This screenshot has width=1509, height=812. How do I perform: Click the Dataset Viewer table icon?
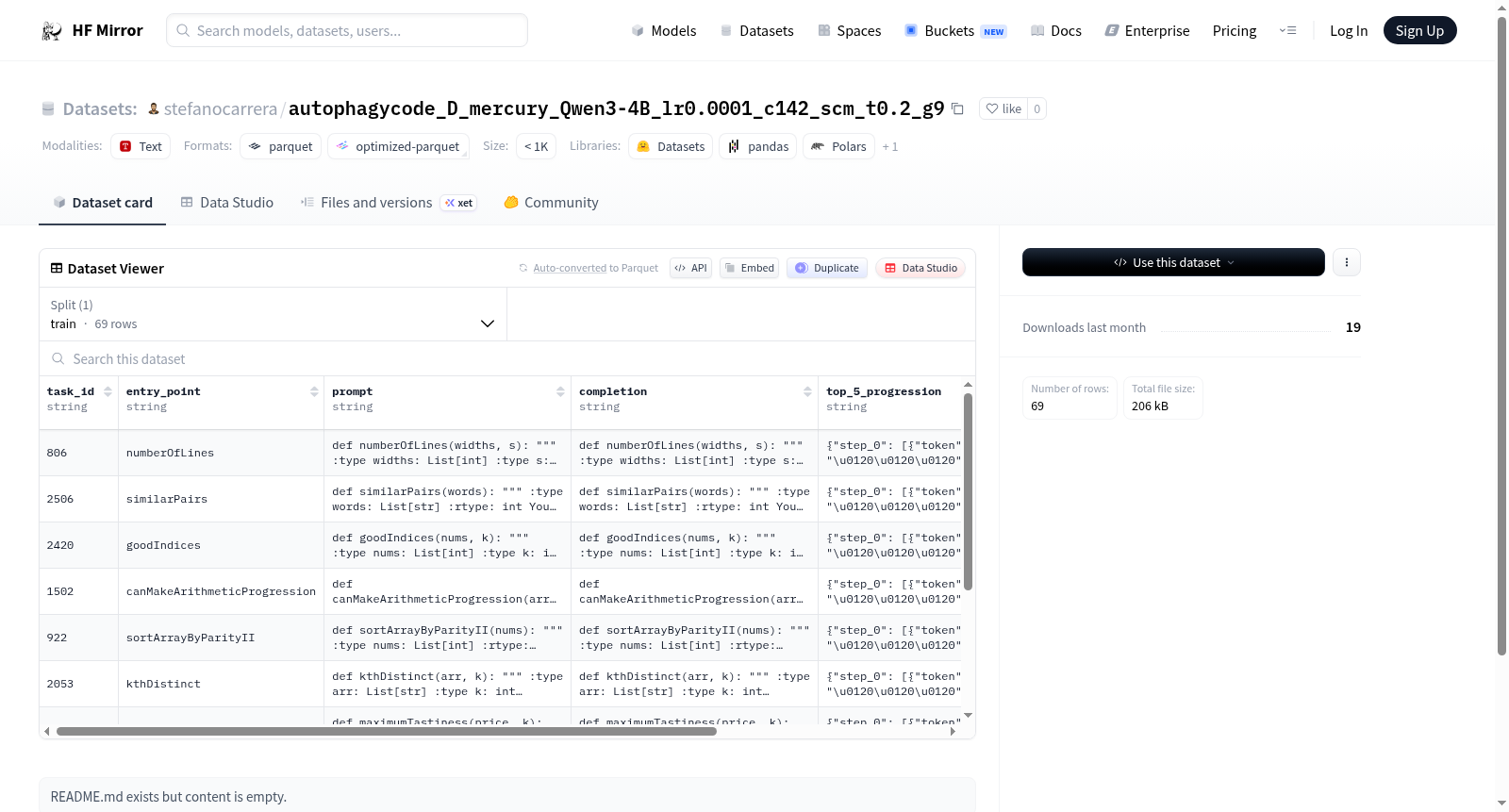[57, 269]
